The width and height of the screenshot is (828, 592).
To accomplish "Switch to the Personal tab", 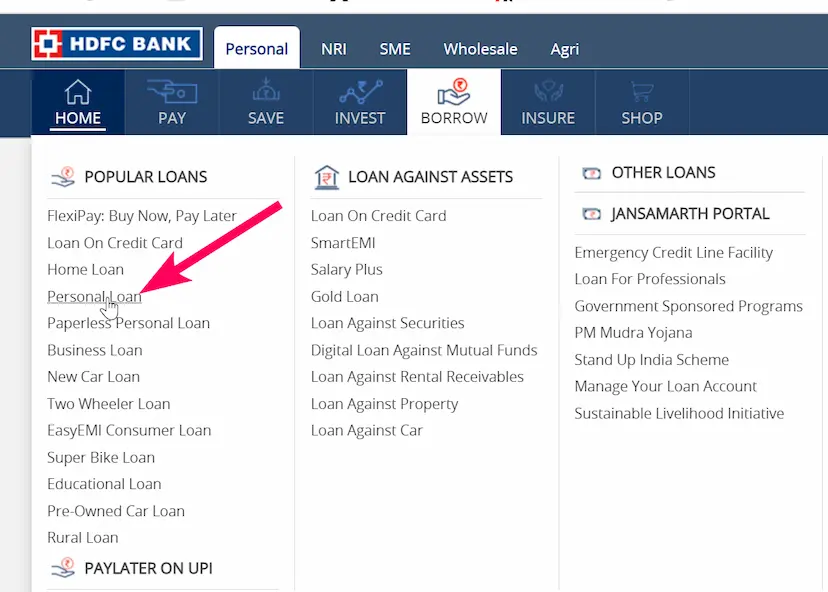I will 257,49.
